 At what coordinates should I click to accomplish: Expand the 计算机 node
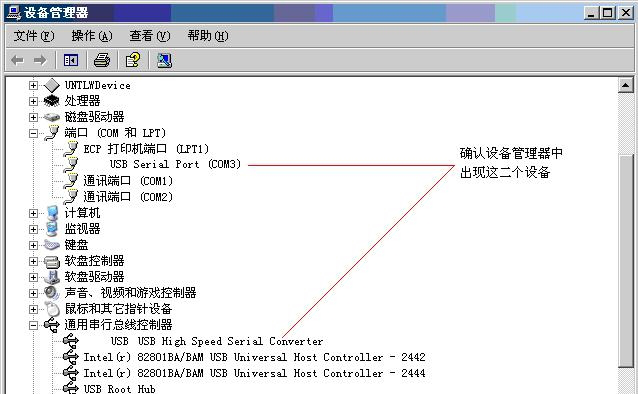pyautogui.click(x=33, y=213)
